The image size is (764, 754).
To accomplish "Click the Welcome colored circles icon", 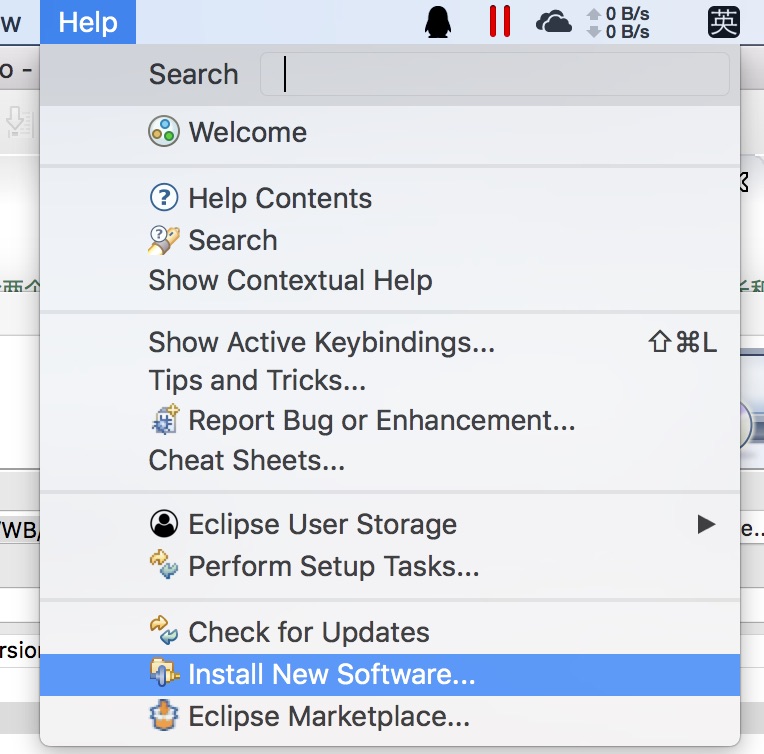I will click(x=164, y=132).
